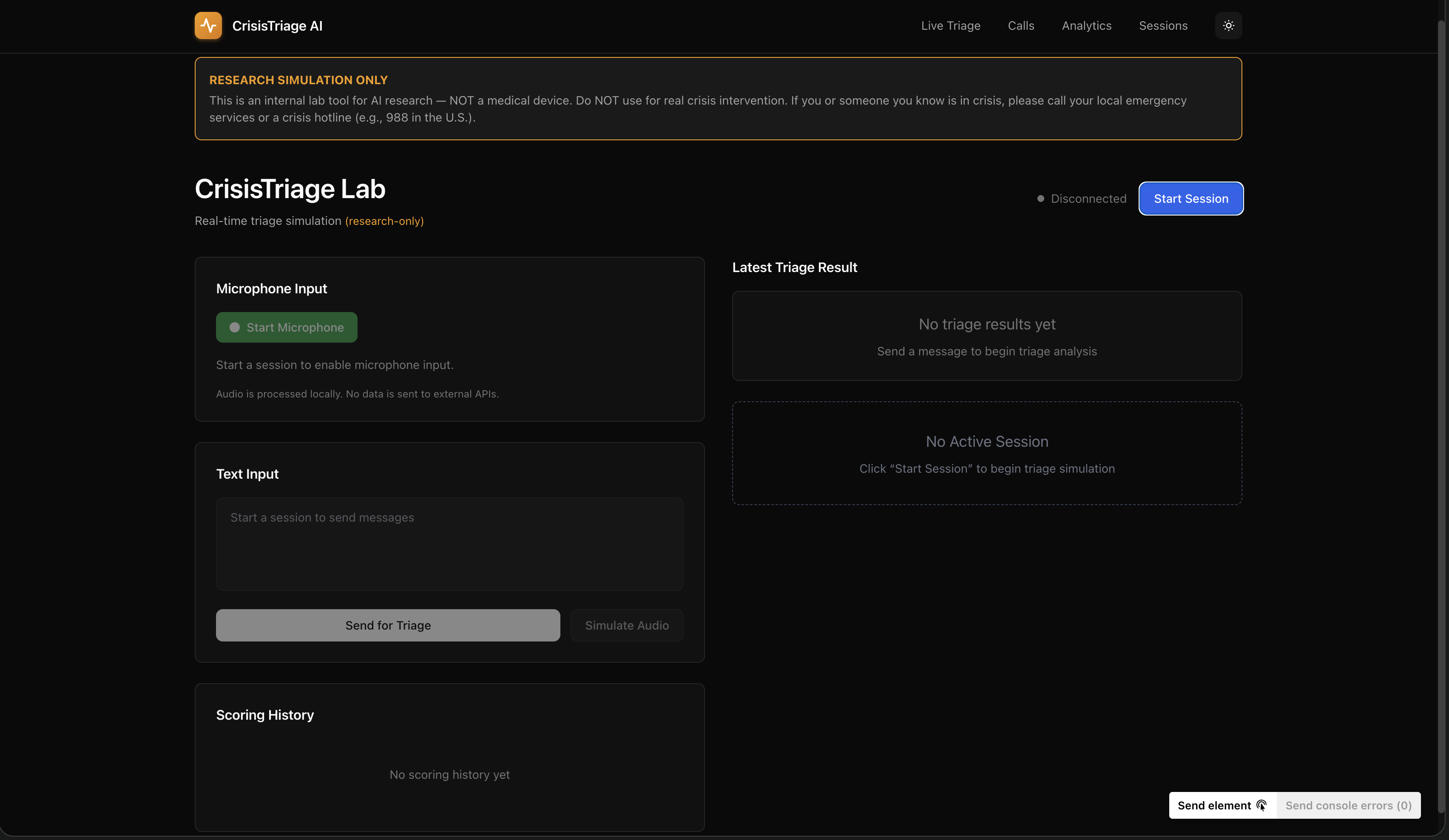Send the message for triage analysis

click(x=388, y=625)
